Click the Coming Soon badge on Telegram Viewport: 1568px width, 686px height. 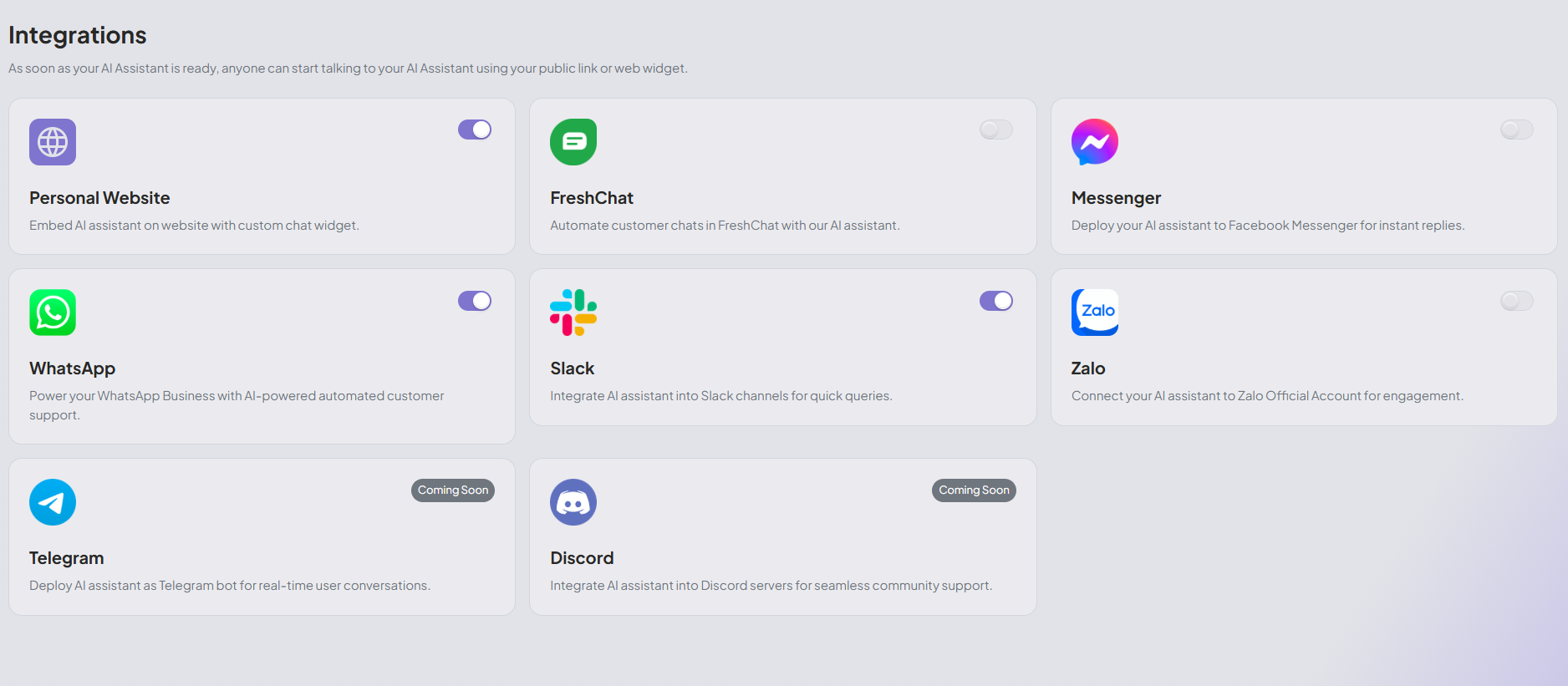click(452, 490)
